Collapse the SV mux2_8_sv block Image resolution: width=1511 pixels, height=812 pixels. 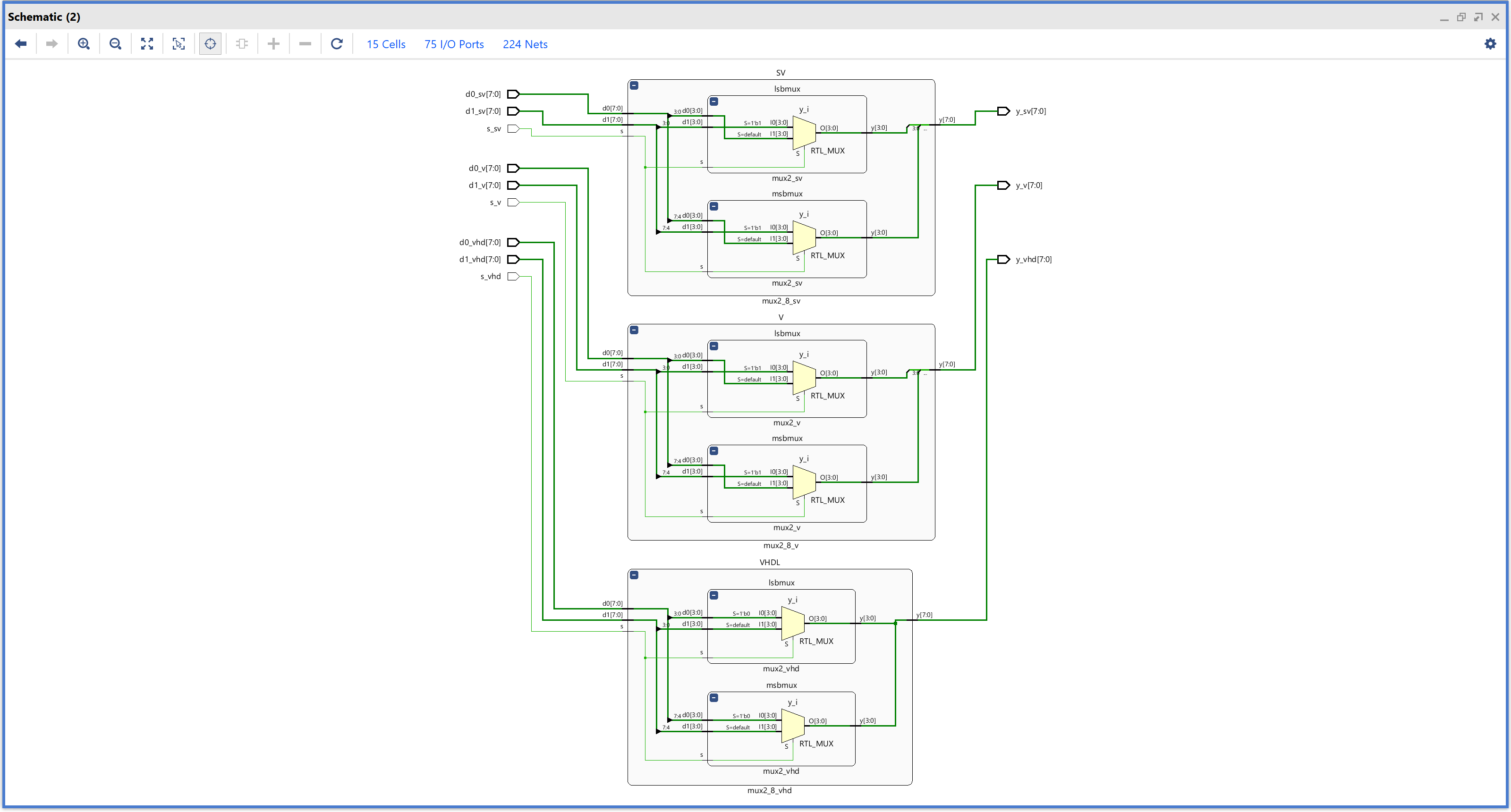tap(634, 85)
